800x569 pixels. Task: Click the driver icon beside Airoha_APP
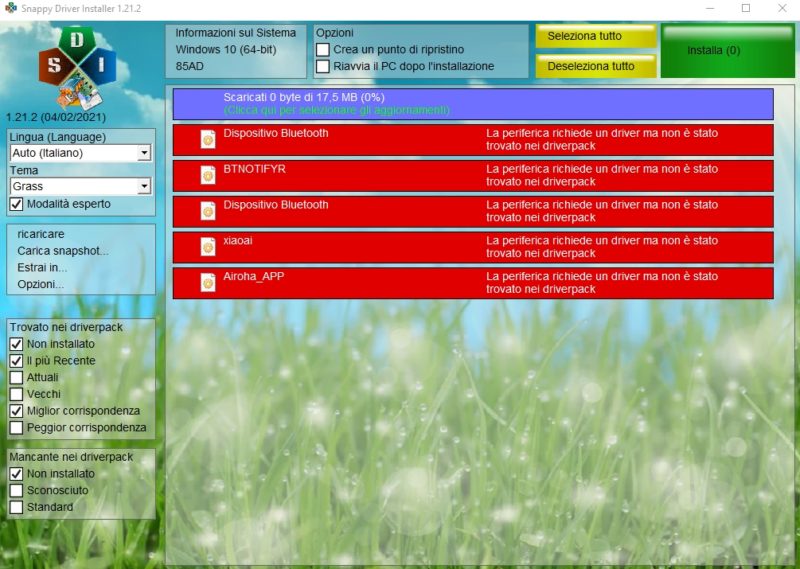tap(207, 283)
